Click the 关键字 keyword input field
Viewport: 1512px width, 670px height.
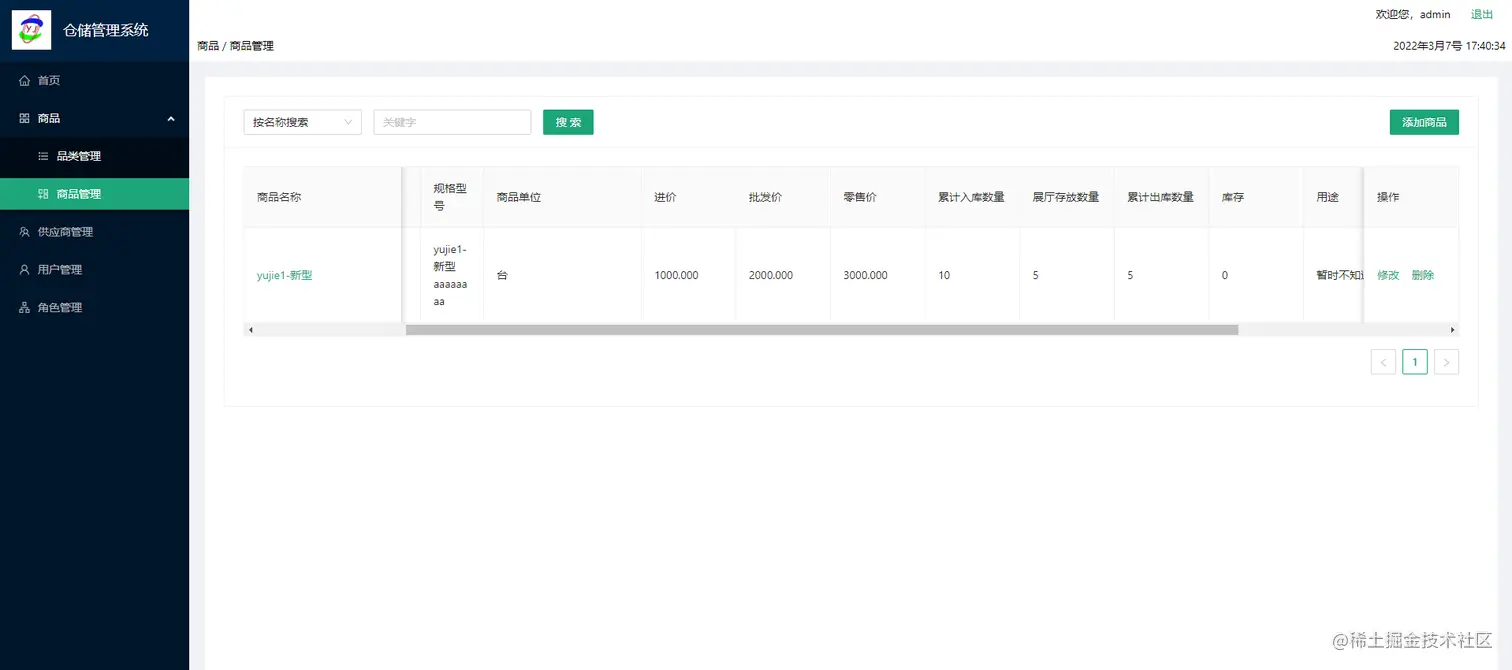click(x=452, y=122)
